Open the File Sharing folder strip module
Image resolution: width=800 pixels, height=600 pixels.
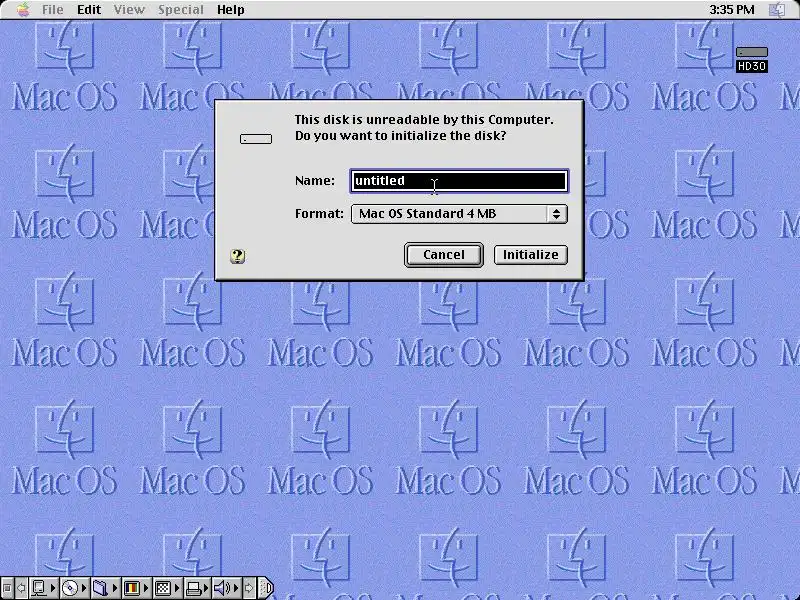[101, 588]
